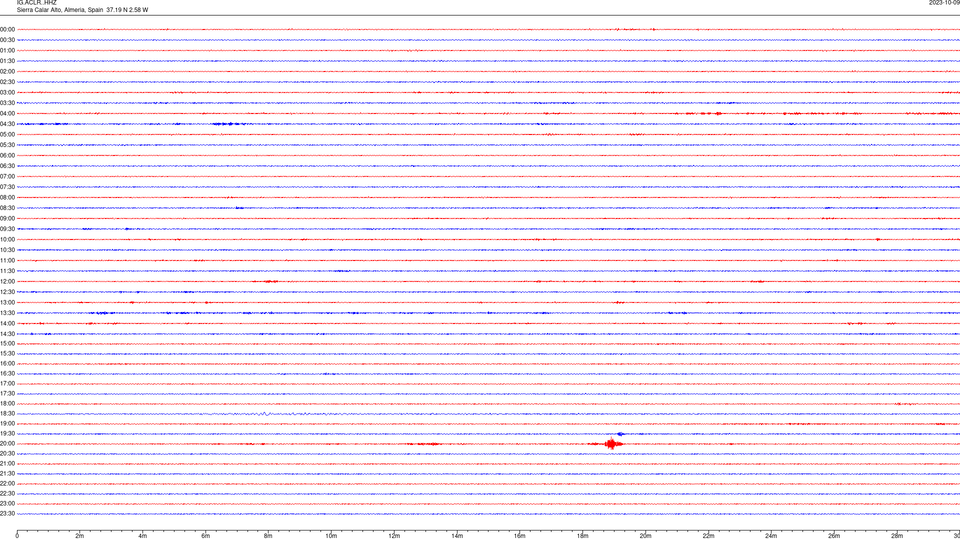960x540 pixels.
Task: Select the 07:00 time row label
Action: (7, 176)
